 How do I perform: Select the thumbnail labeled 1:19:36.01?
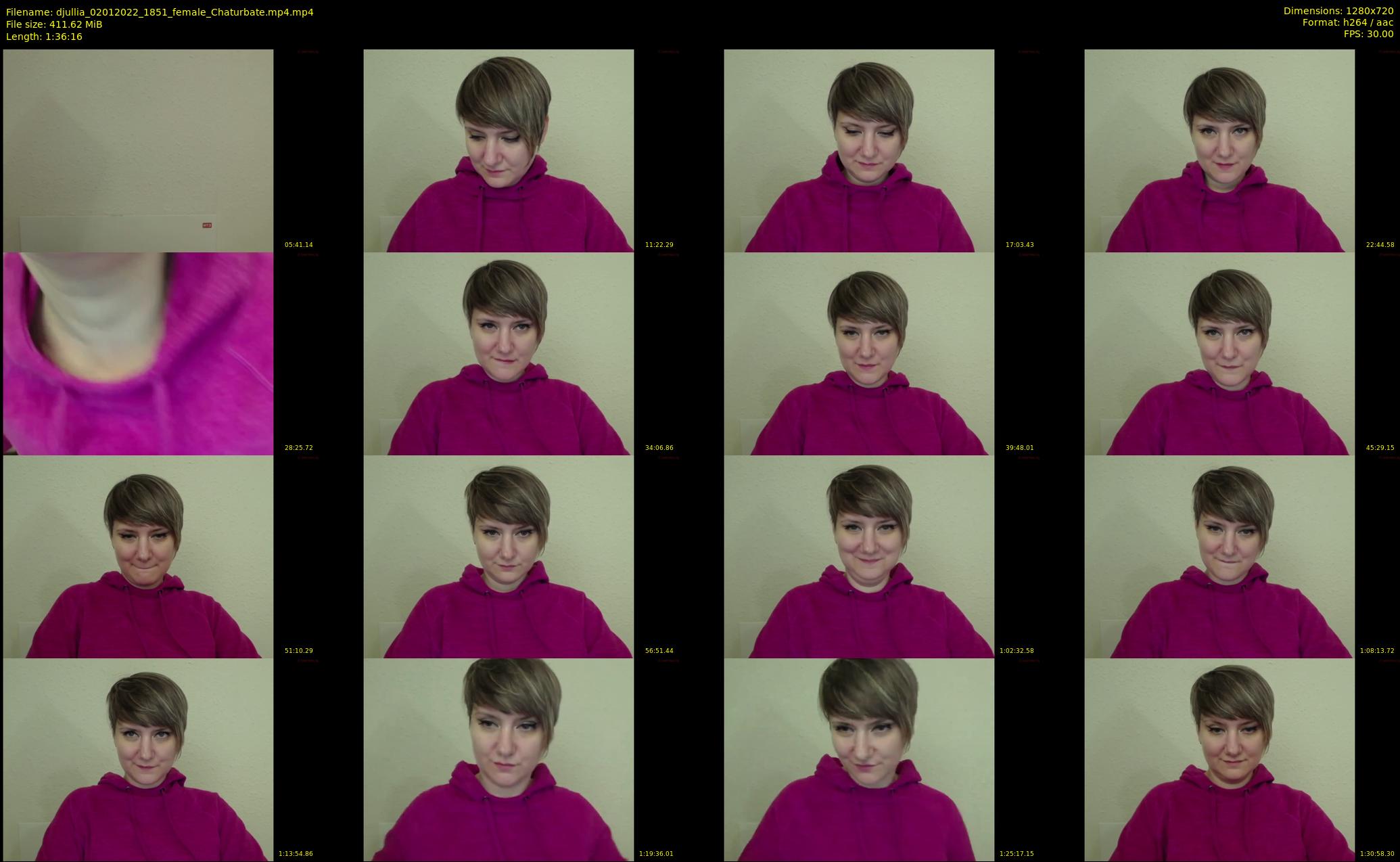click(498, 759)
